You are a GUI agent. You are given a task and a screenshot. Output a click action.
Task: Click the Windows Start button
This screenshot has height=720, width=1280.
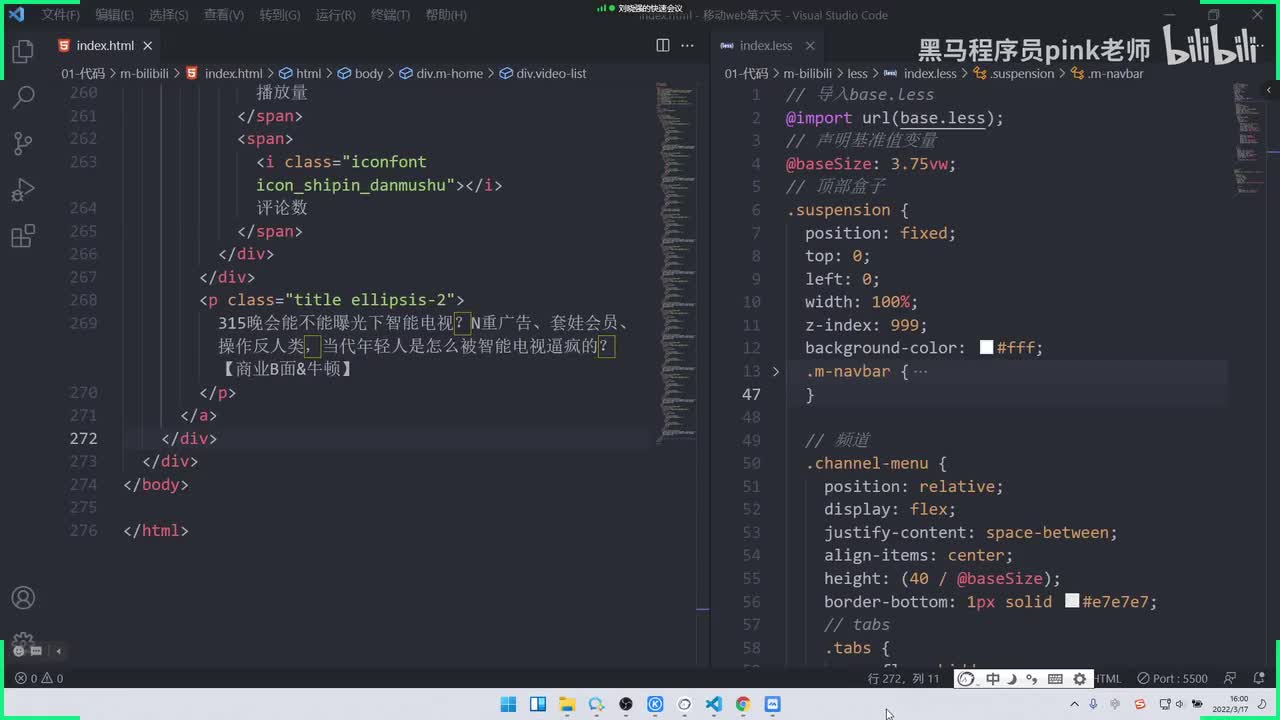508,704
